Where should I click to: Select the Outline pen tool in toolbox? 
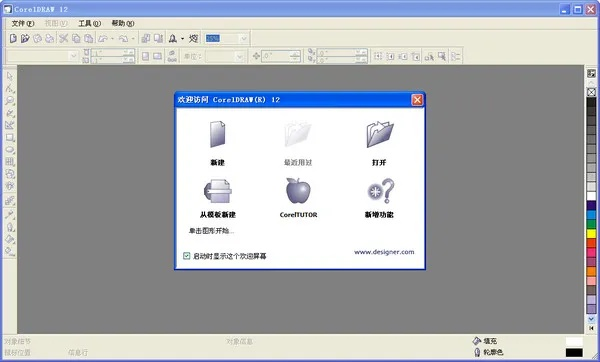(x=10, y=227)
